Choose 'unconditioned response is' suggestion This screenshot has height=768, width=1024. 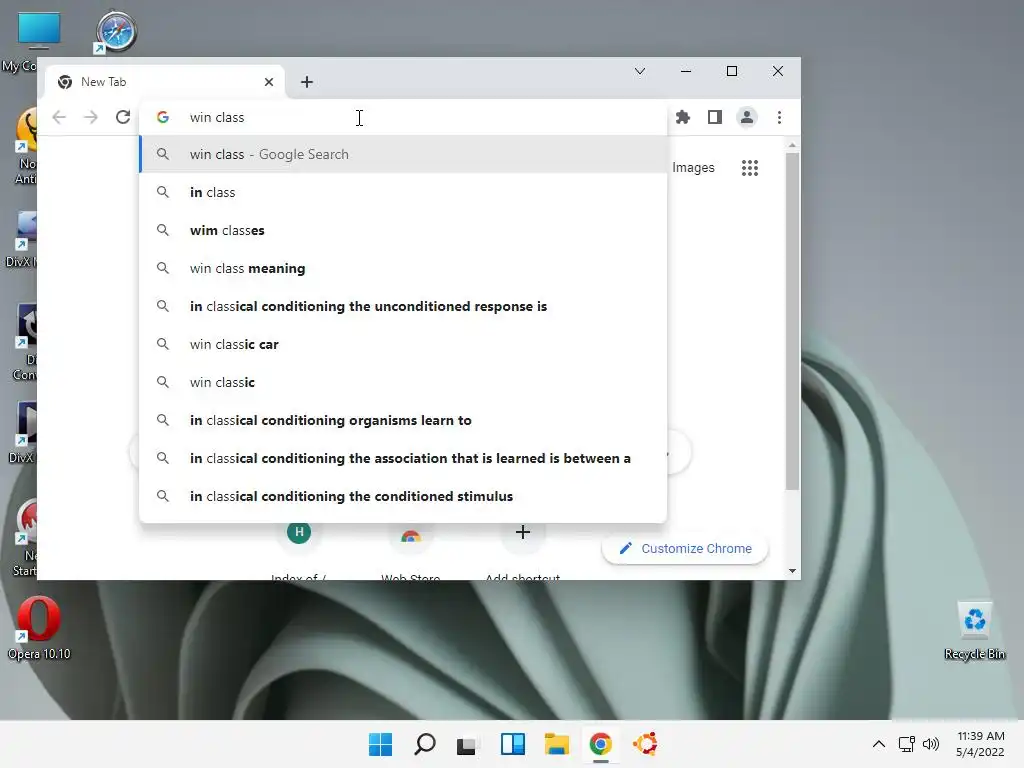coord(403,306)
